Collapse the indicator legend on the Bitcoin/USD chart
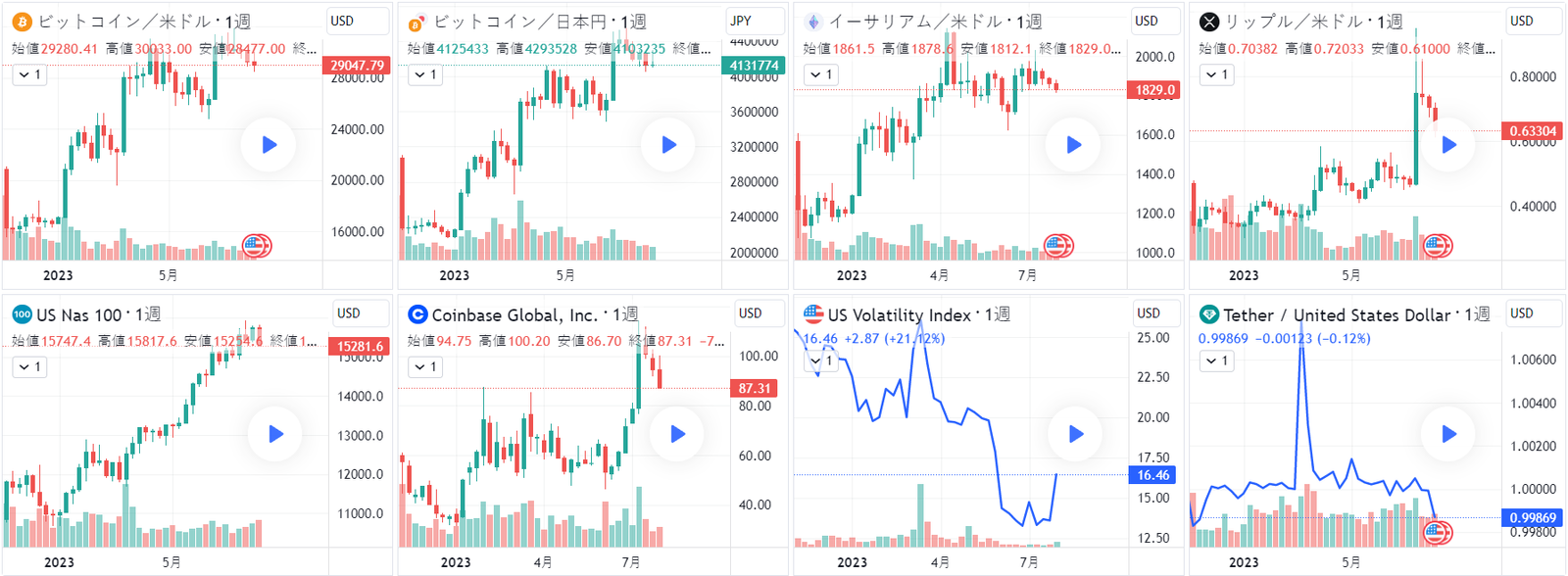 pyautogui.click(x=29, y=74)
